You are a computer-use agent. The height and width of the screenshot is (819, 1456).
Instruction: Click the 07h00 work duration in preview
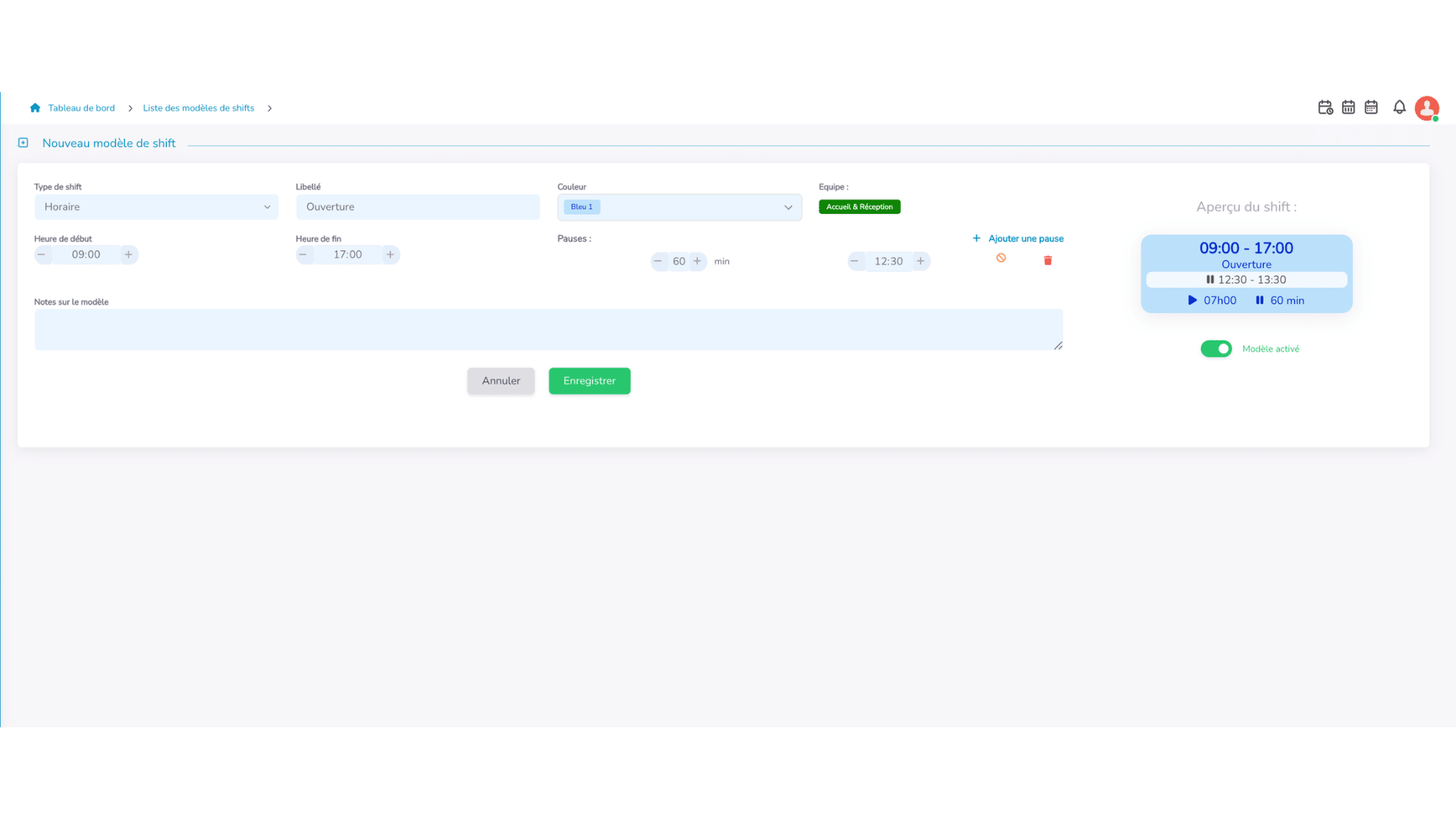(x=1212, y=300)
